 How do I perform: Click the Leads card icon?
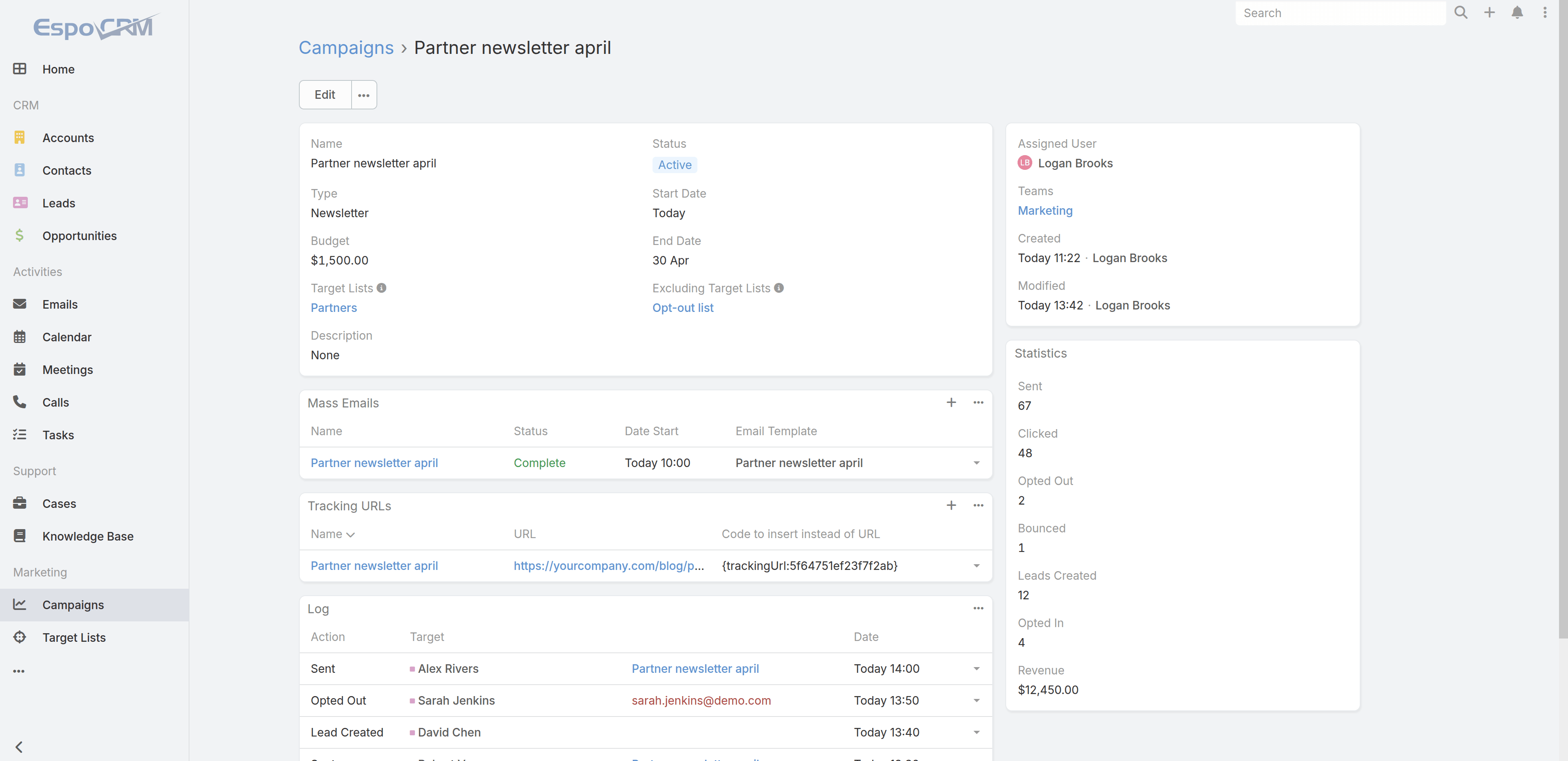click(20, 203)
